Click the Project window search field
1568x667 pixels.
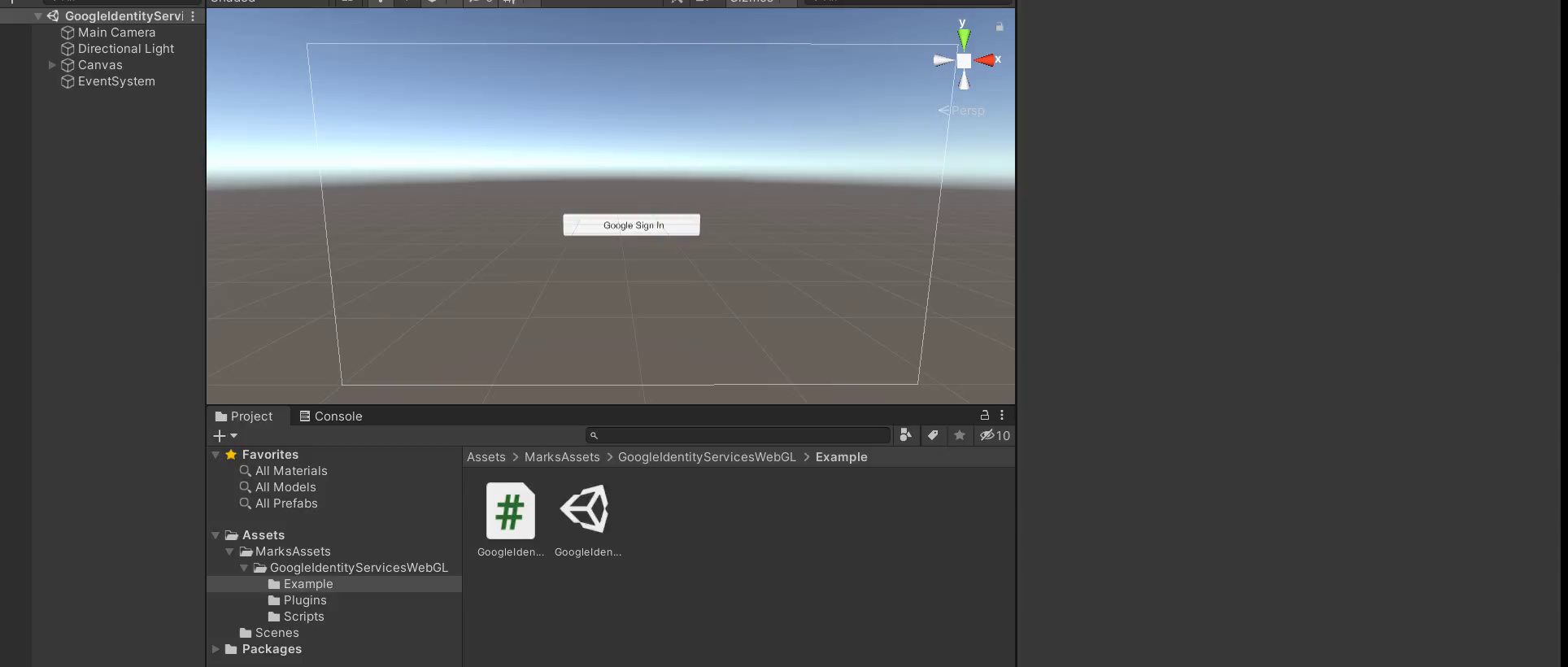[742, 436]
